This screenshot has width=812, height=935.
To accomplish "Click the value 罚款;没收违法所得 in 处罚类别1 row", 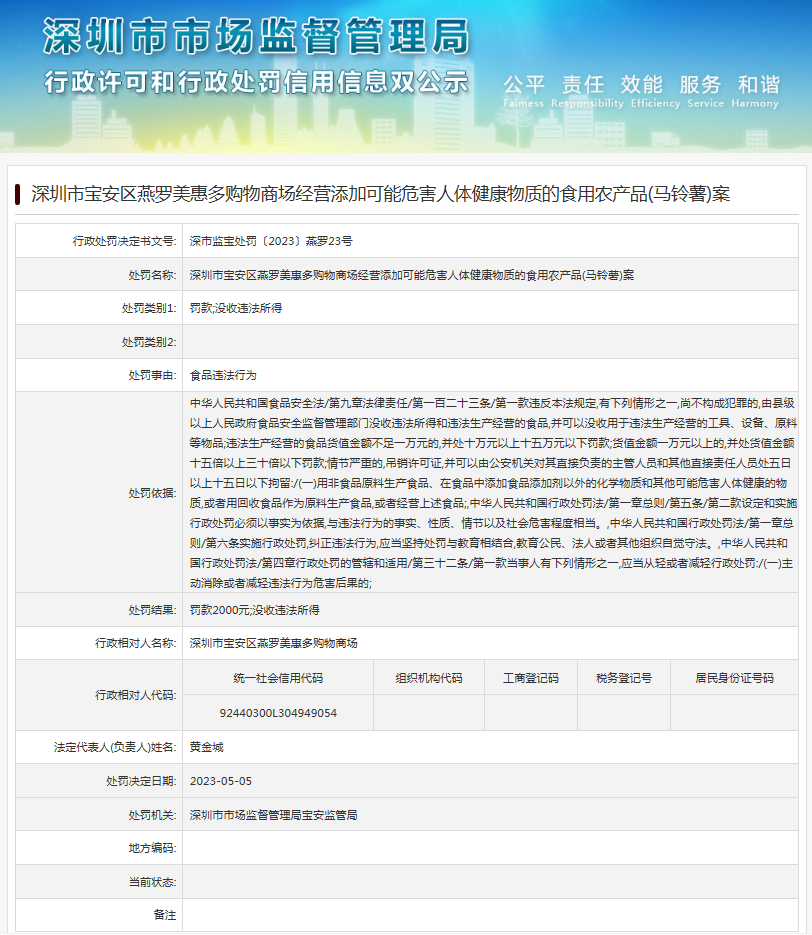I will tap(235, 308).
